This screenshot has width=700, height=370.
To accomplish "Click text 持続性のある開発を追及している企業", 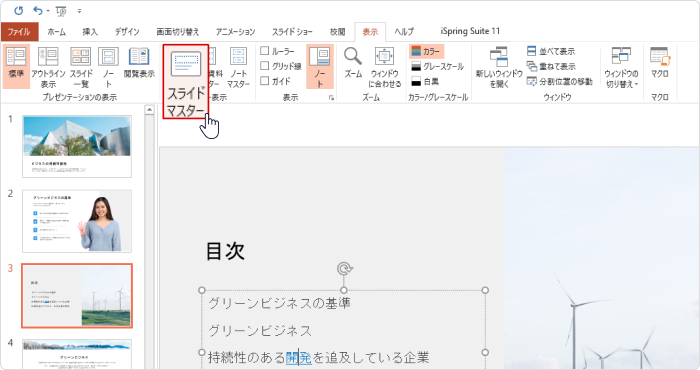I will (319, 358).
